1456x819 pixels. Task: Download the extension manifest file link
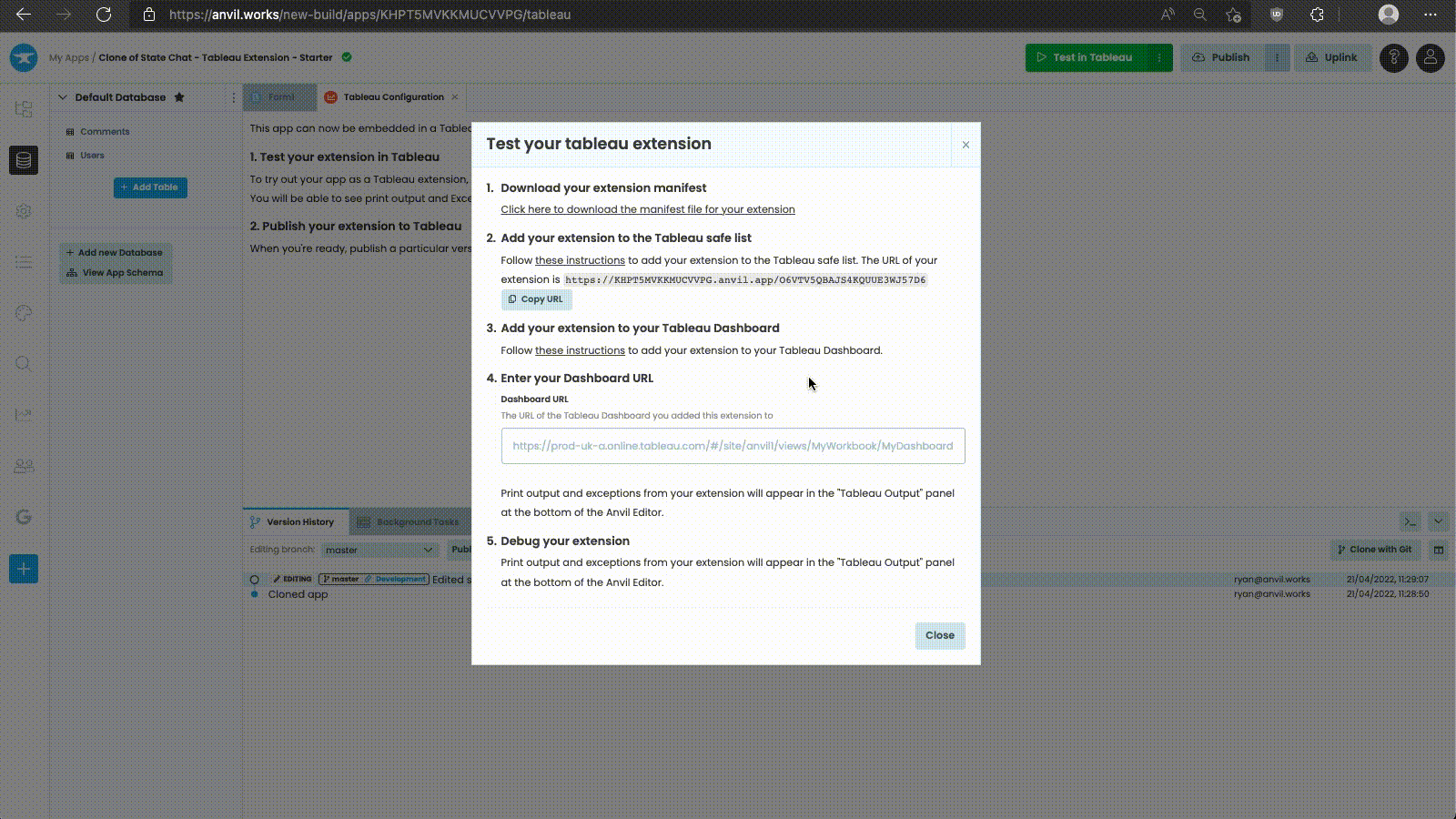(648, 209)
